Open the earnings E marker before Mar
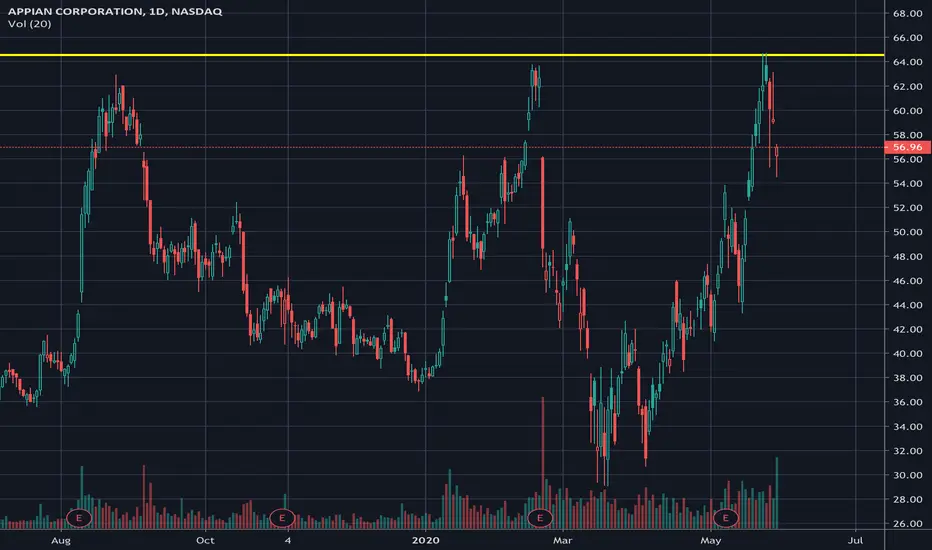Viewport: 932px width, 550px height. [x=540, y=518]
